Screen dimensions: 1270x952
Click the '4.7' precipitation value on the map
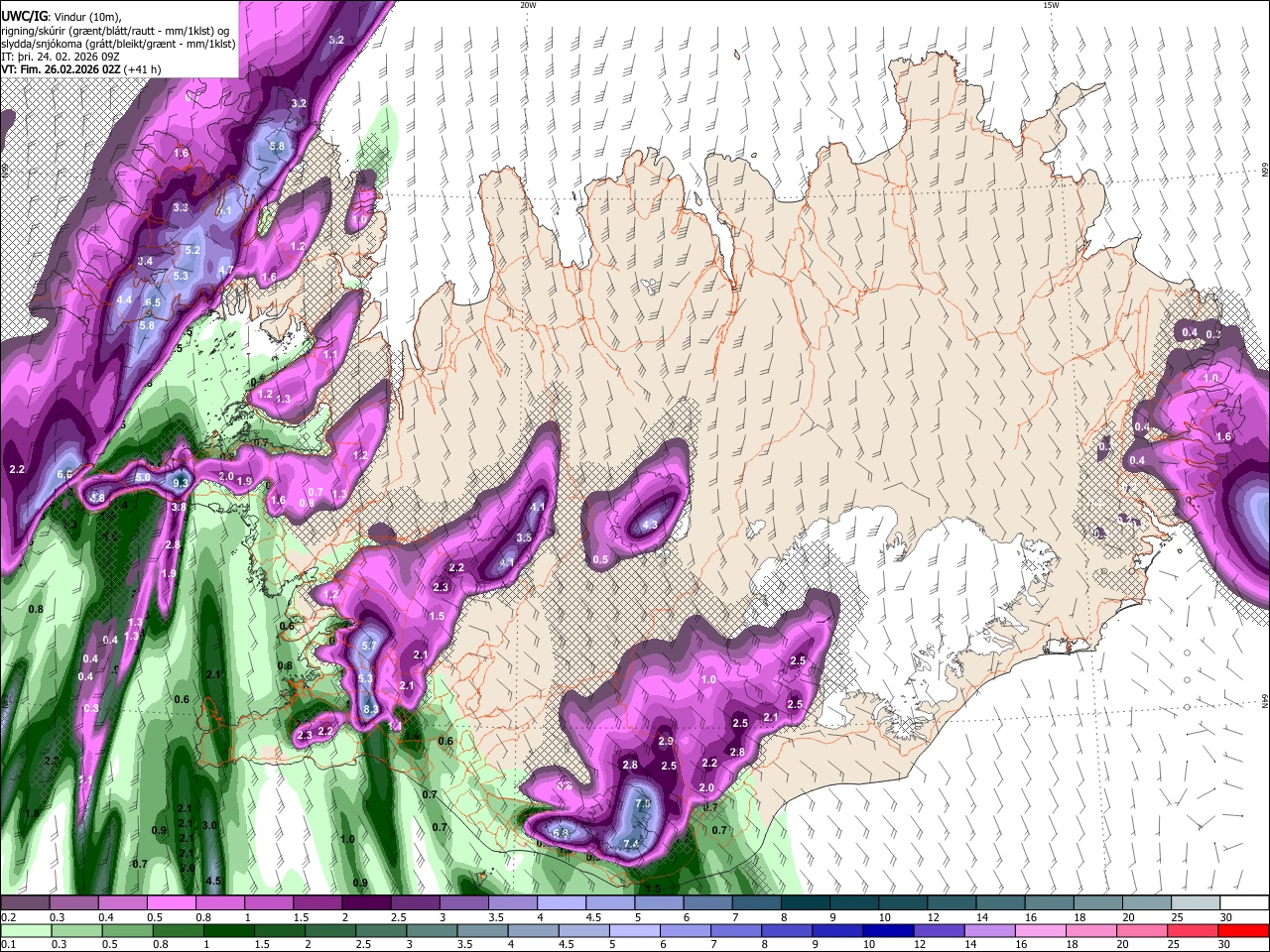click(x=225, y=270)
